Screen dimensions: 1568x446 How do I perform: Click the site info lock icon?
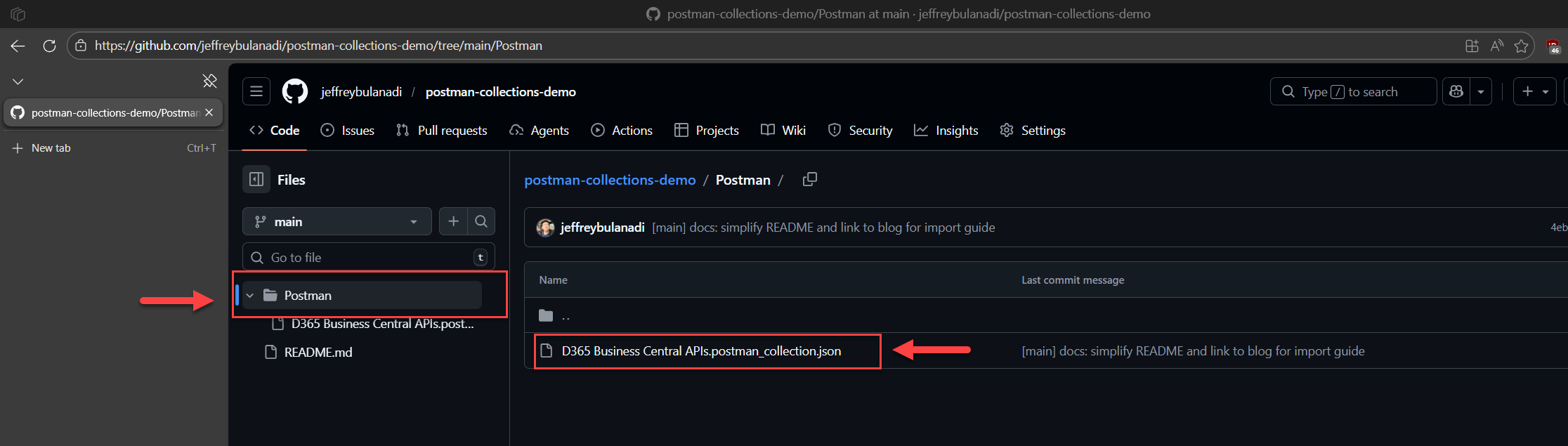point(81,46)
